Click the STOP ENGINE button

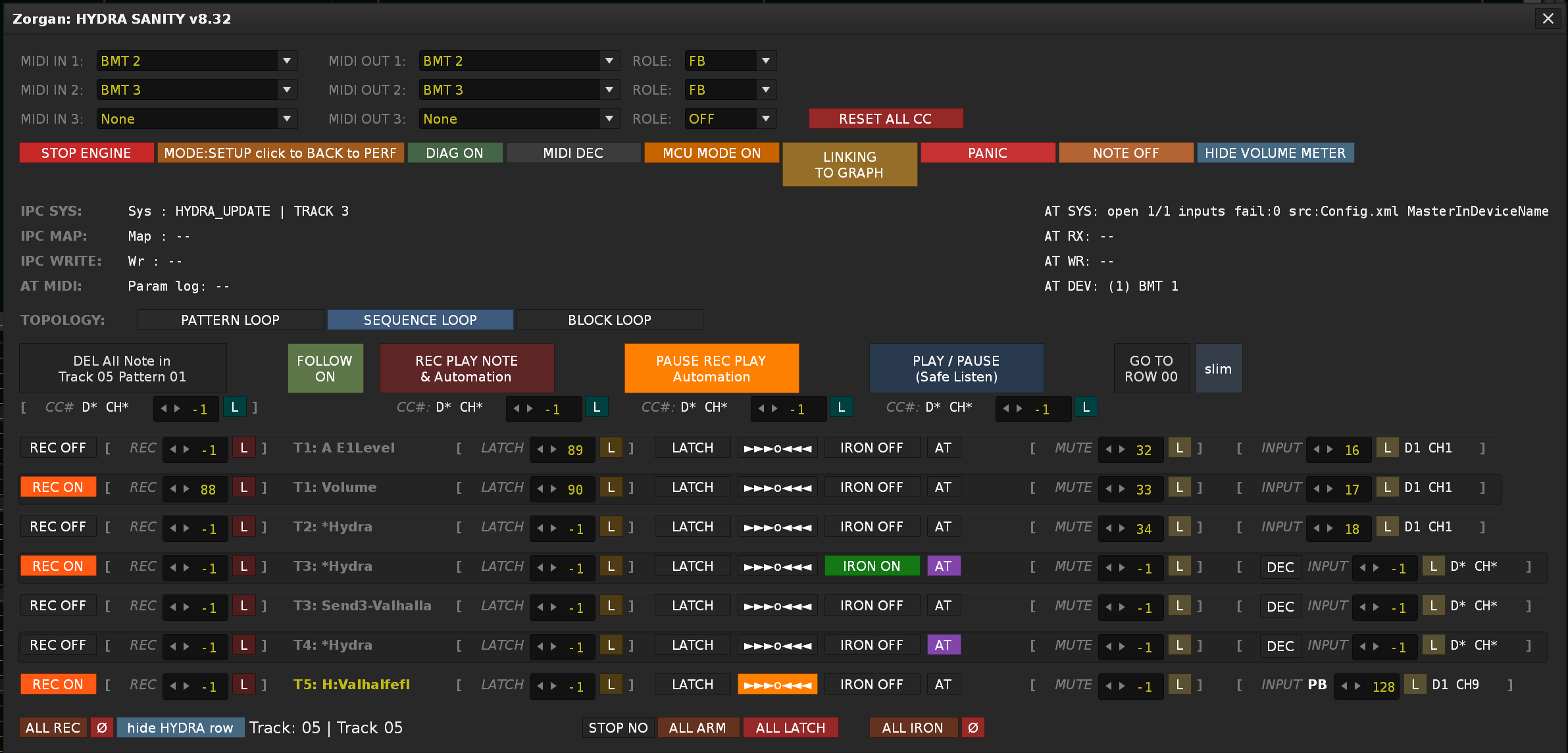click(x=86, y=153)
